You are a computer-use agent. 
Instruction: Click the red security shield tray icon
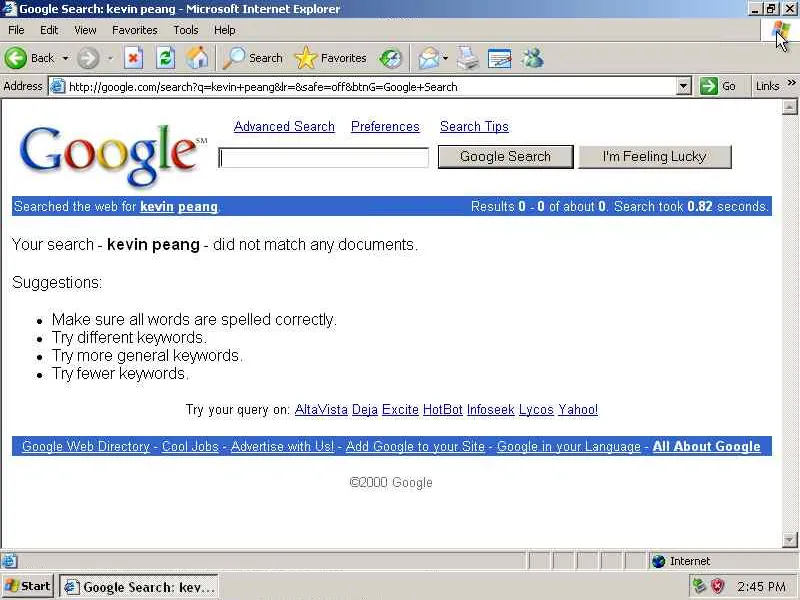[x=718, y=587]
